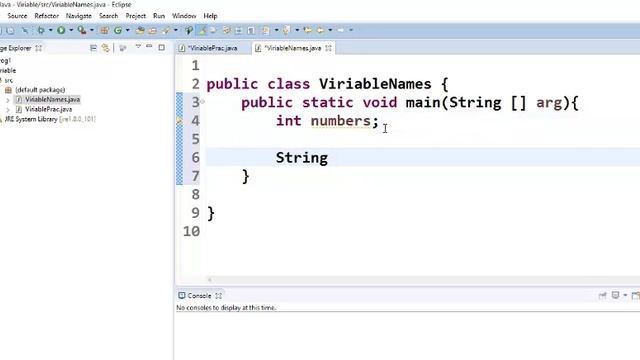Expand the ViriableNames.java tree node
This screenshot has height=360, width=640.
(8, 100)
